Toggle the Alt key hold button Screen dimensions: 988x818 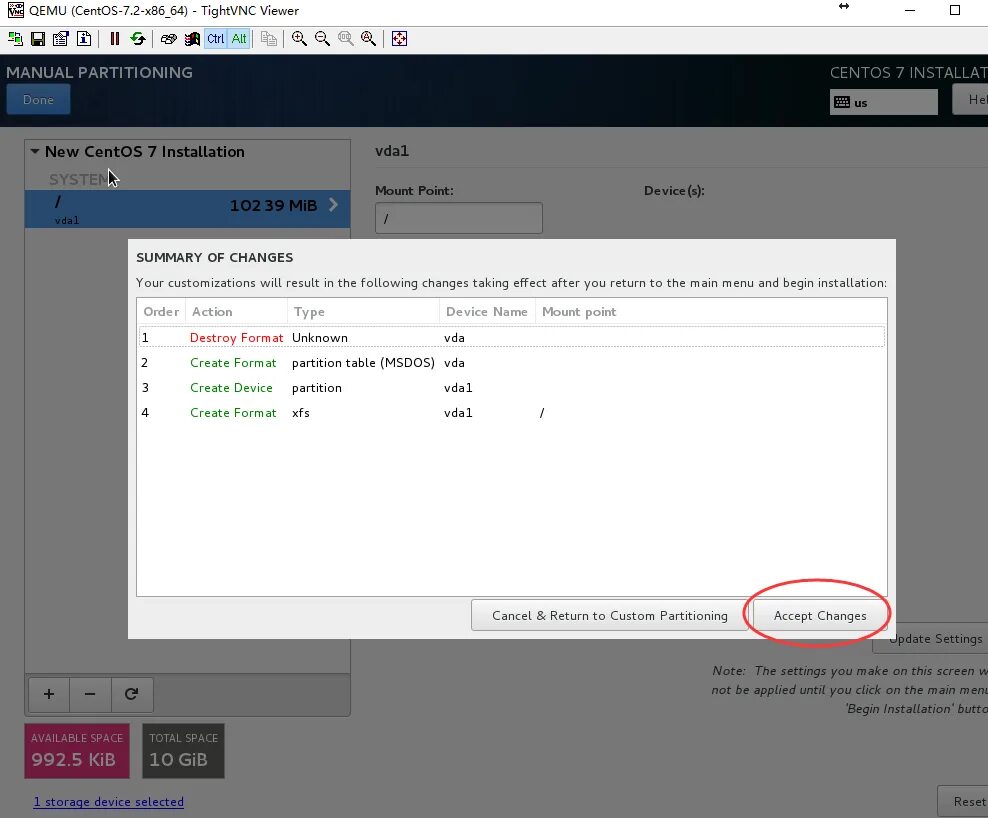point(239,39)
